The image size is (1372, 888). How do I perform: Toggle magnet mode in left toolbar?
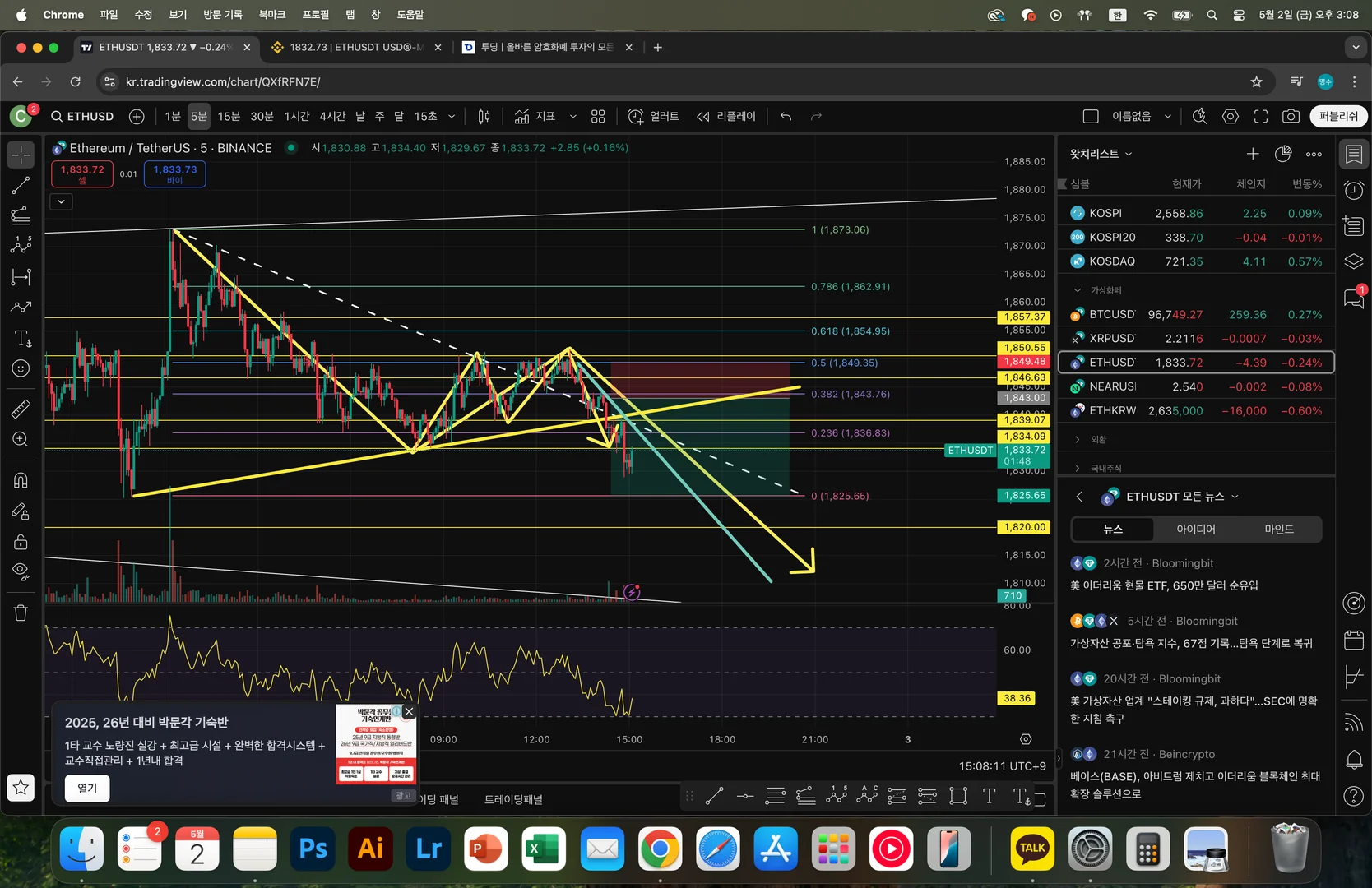[21, 480]
